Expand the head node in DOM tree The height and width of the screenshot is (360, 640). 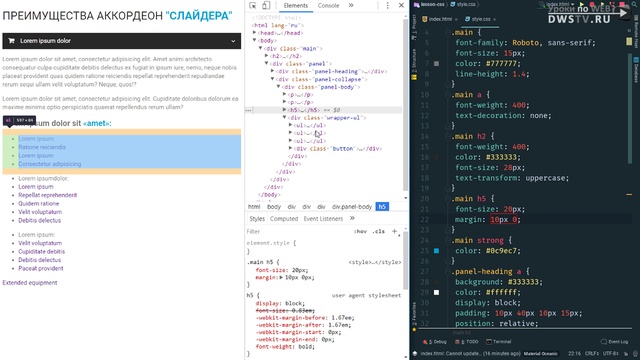point(255,33)
